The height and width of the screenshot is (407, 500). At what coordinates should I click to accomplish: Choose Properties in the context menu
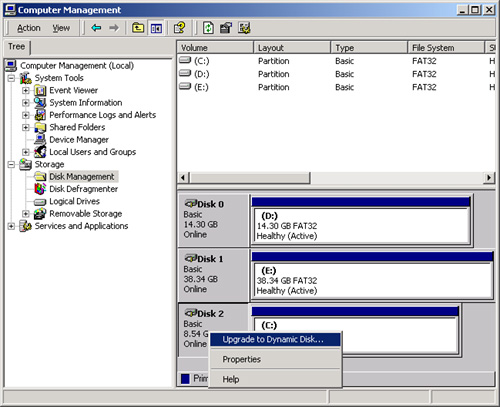(275, 359)
